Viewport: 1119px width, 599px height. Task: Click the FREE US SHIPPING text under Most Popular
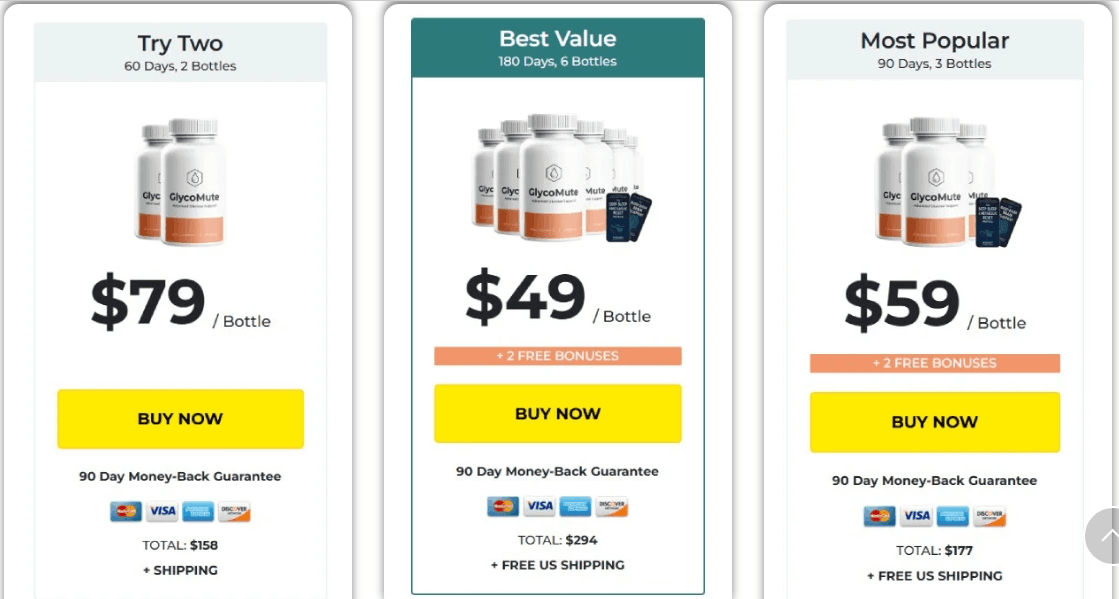coord(934,576)
